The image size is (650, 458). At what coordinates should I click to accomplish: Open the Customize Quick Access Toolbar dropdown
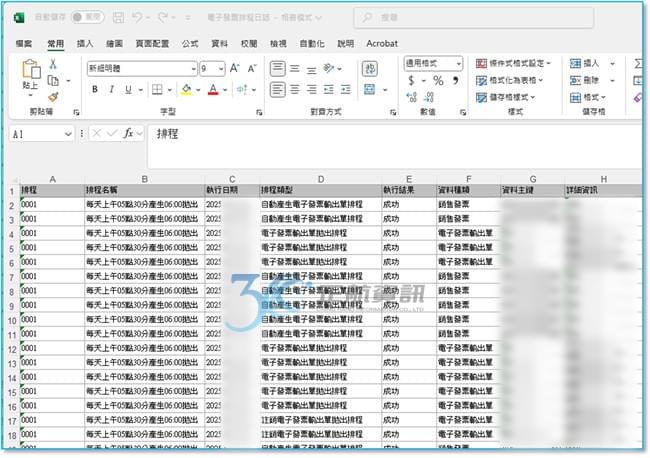click(x=188, y=18)
